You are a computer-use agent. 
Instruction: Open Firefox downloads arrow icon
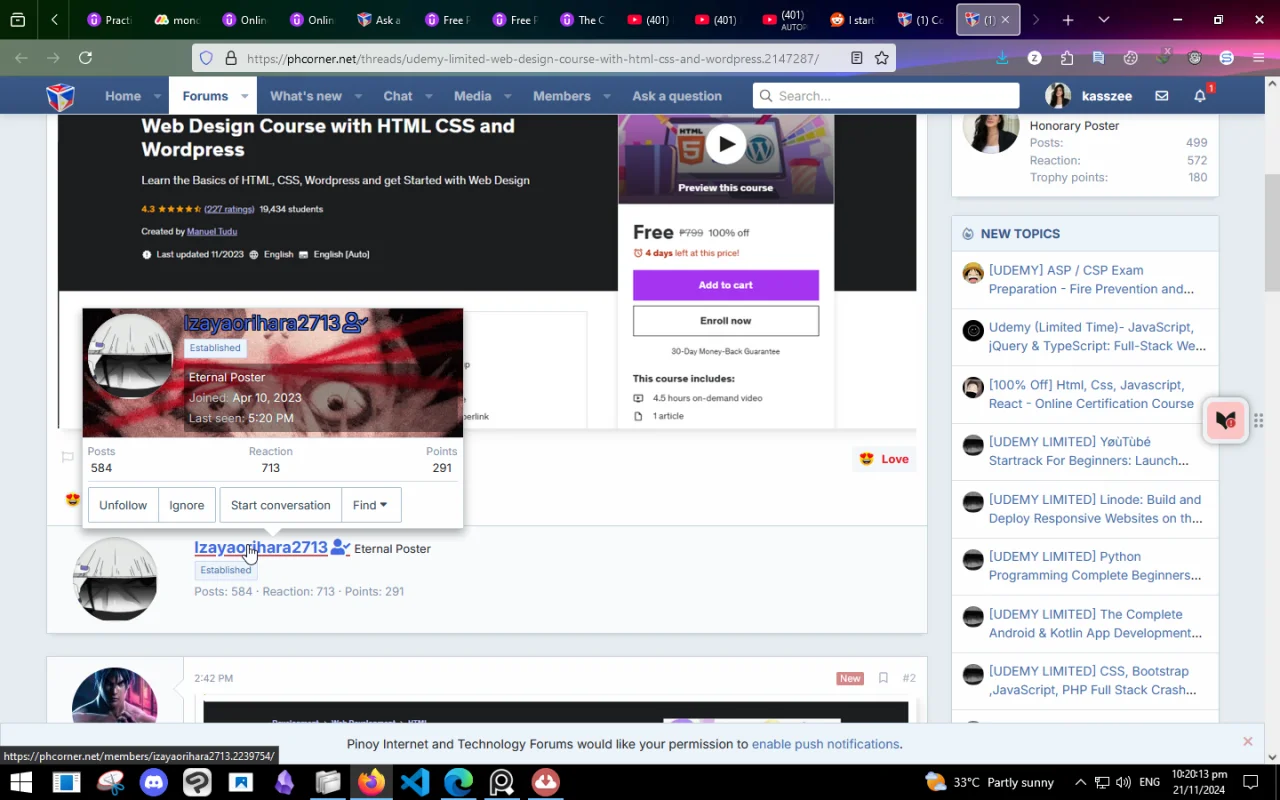point(1002,58)
